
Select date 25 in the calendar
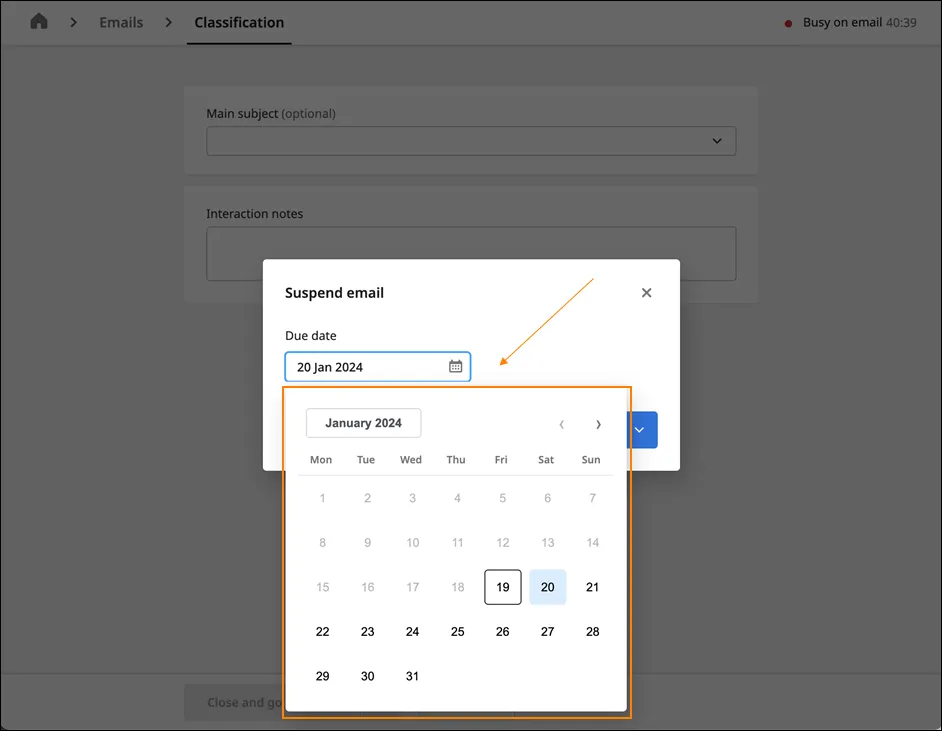(458, 631)
